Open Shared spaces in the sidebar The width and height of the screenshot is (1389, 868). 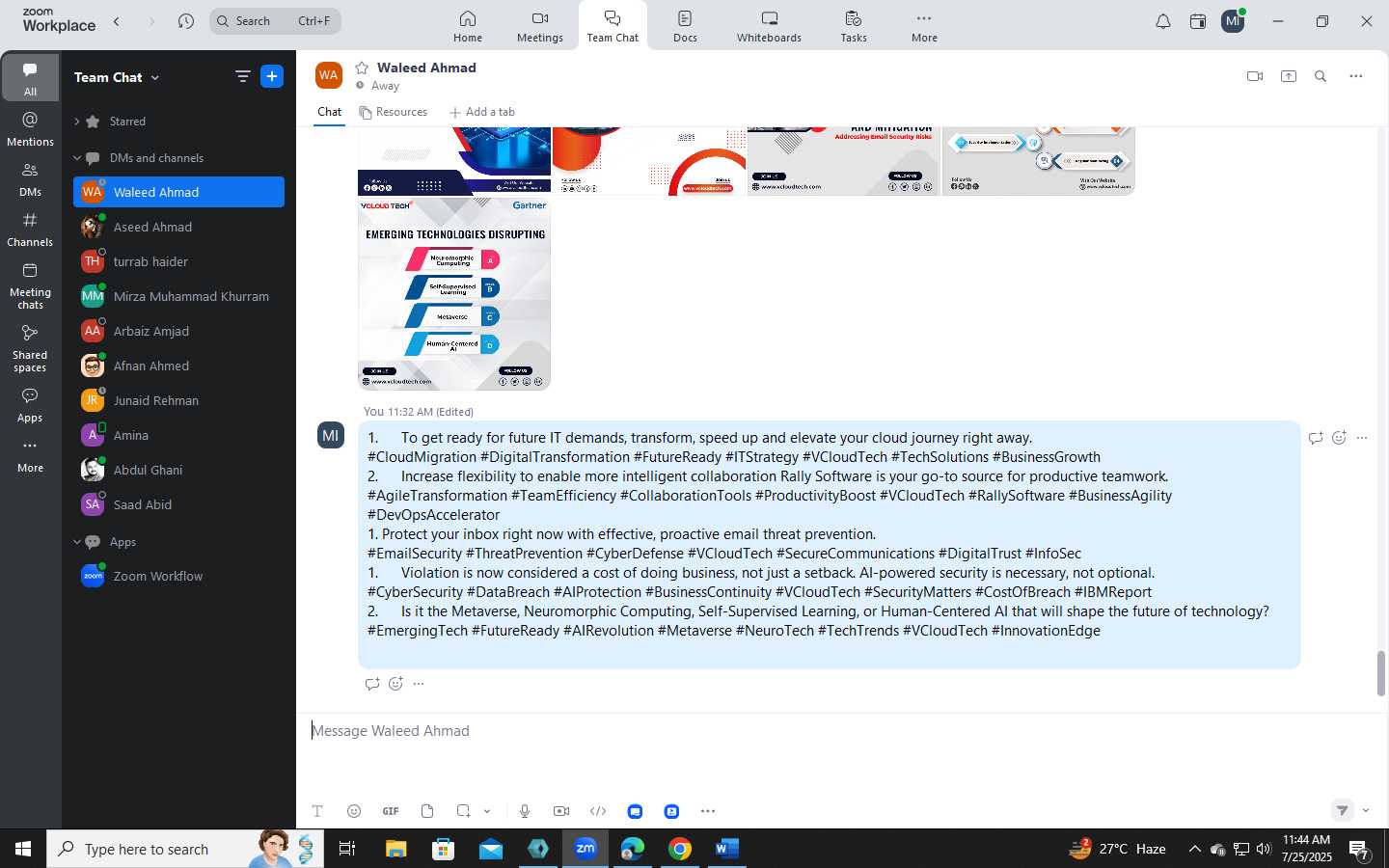tap(30, 348)
